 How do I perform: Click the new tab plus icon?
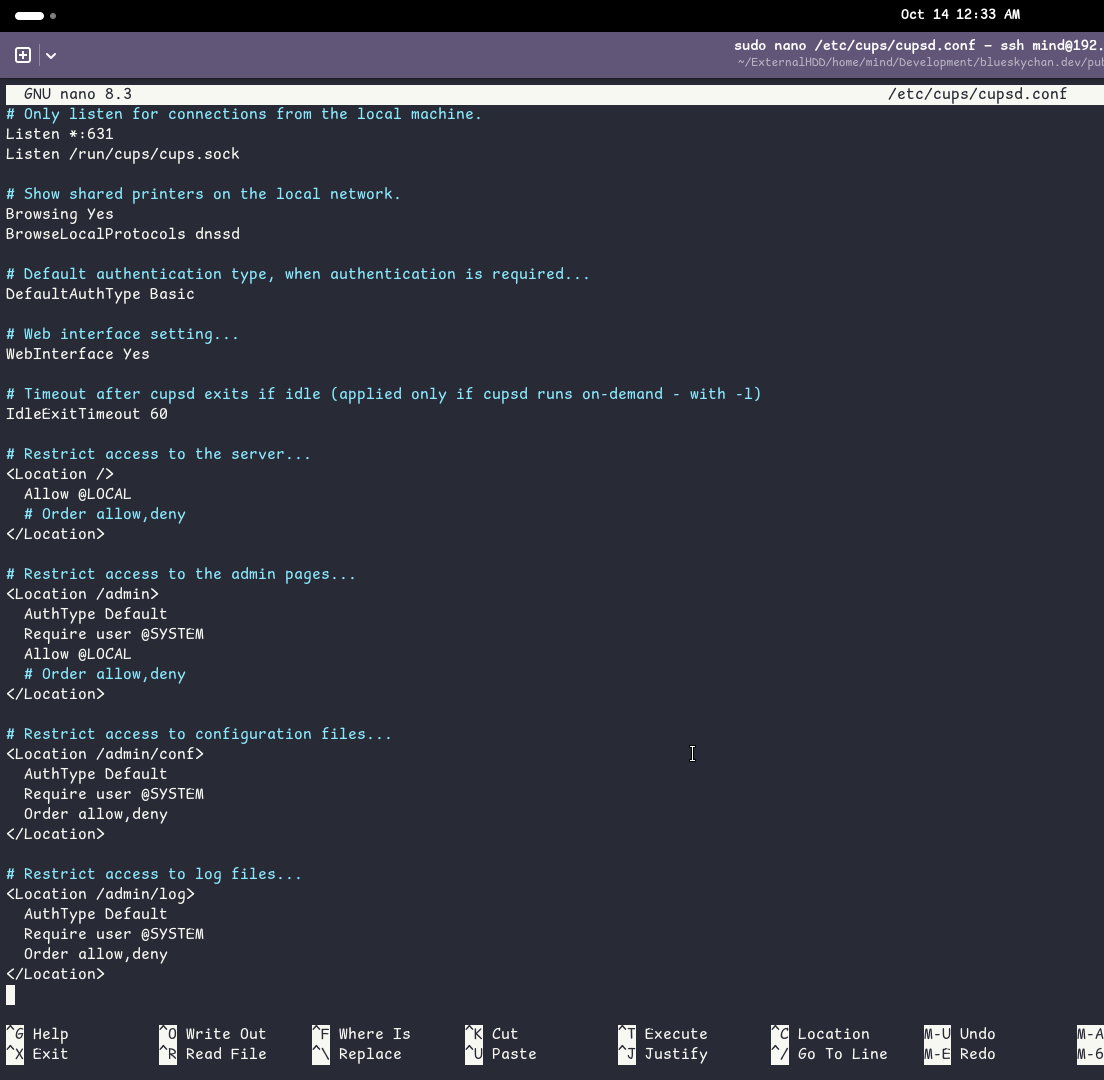click(23, 55)
